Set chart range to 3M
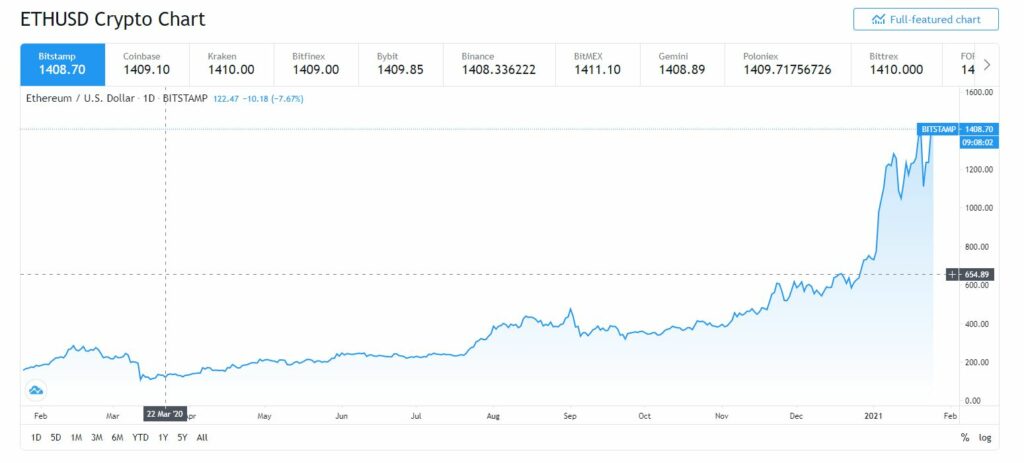This screenshot has width=1024, height=463. pyautogui.click(x=97, y=438)
